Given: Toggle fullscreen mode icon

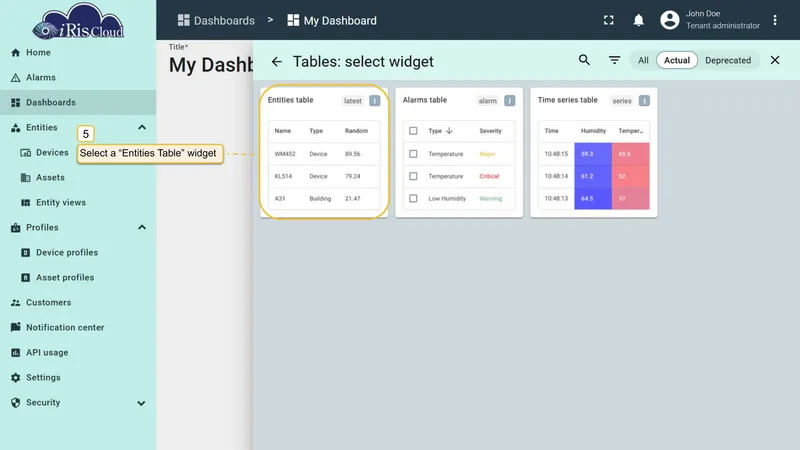Looking at the screenshot, I should pos(608,20).
